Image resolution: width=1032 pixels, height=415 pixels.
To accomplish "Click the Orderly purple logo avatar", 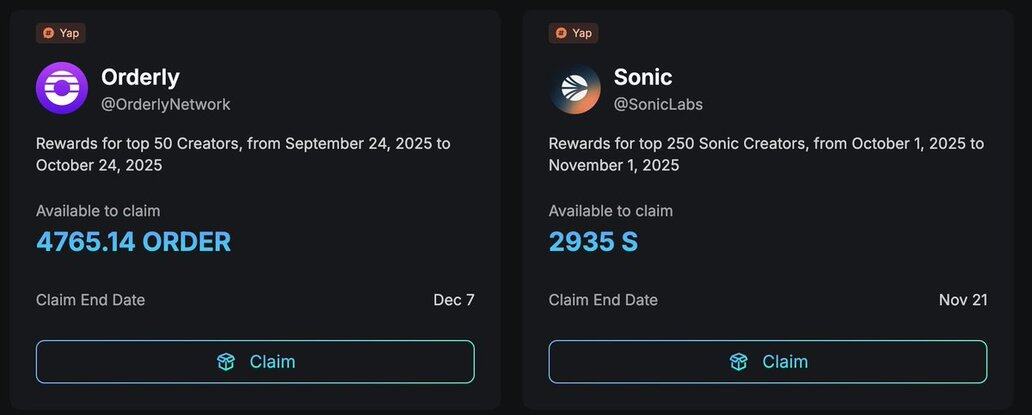I will click(62, 89).
